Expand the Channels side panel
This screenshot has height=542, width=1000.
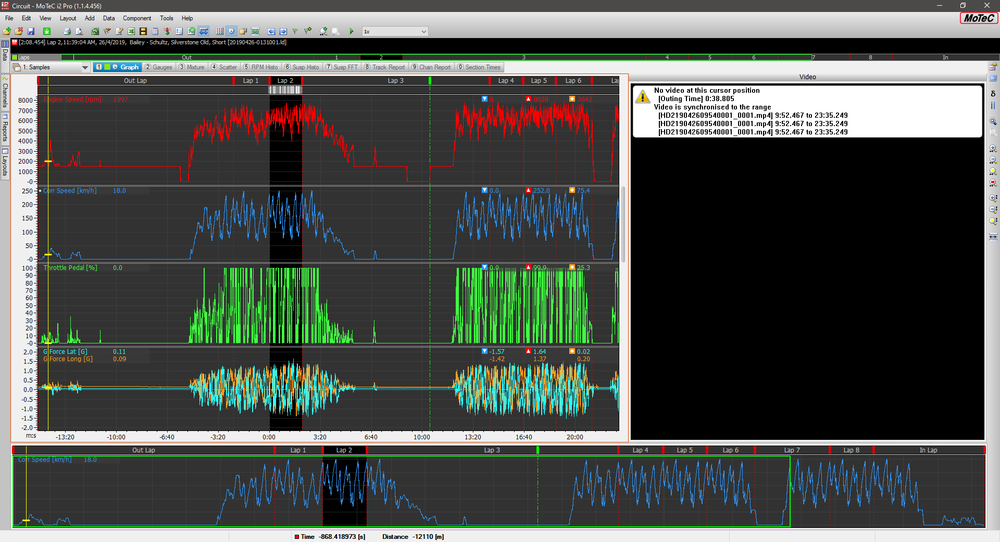[x=5, y=93]
